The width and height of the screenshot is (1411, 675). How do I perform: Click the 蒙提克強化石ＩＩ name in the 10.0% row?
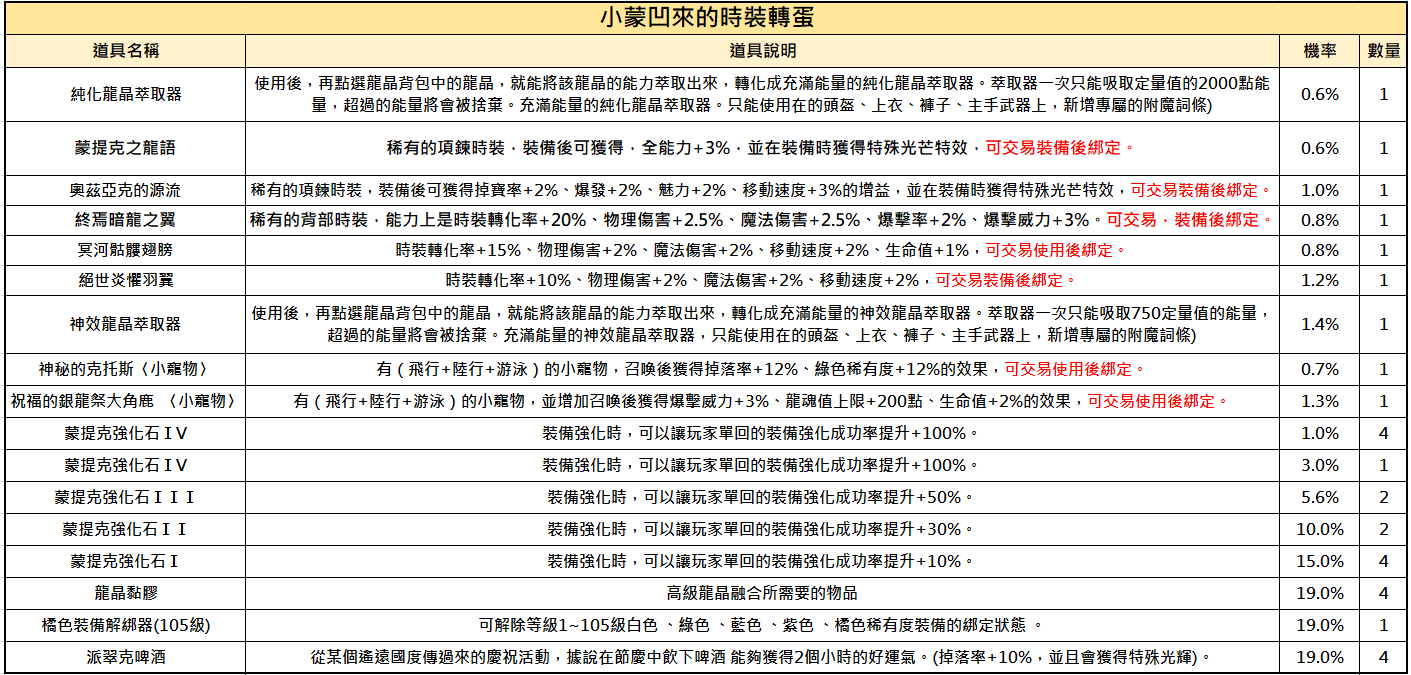click(126, 529)
